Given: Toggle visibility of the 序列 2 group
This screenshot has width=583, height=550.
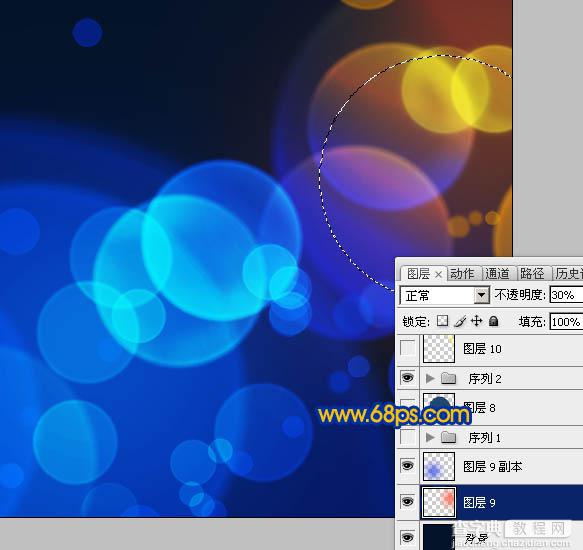Looking at the screenshot, I should 408,378.
